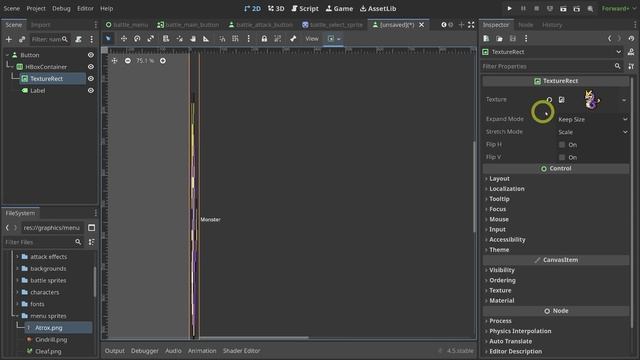The height and width of the screenshot is (360, 640).
Task: Instantiate a child scene link icon
Action: (x=22, y=39)
